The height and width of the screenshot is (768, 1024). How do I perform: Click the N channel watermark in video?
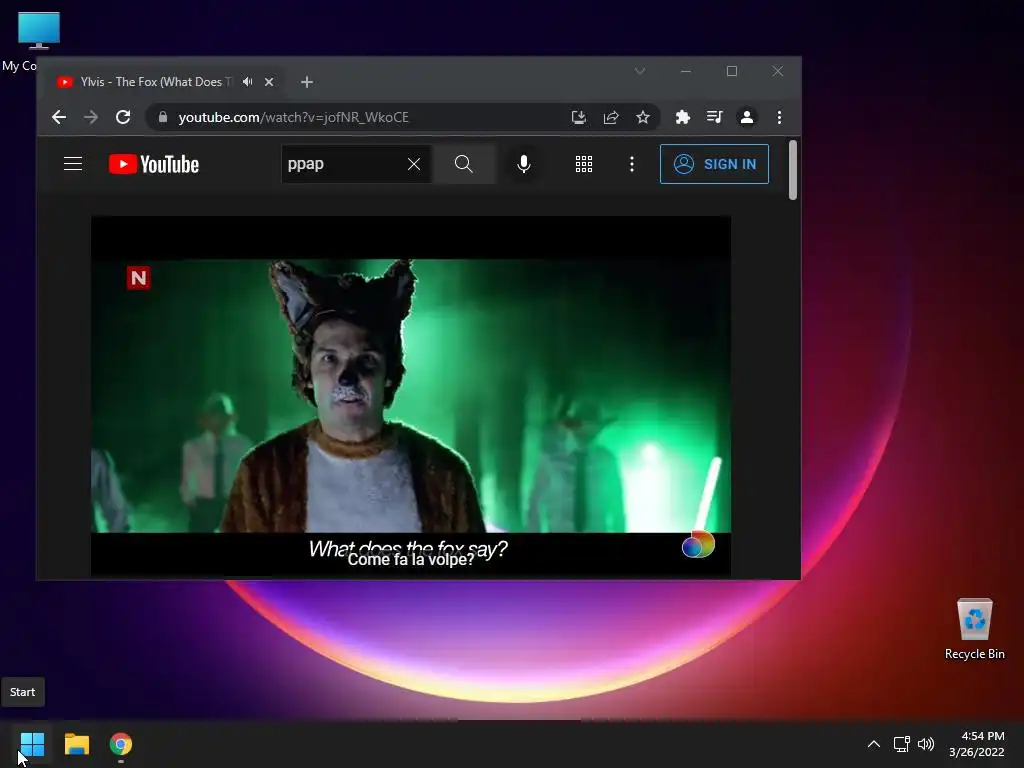coord(138,278)
